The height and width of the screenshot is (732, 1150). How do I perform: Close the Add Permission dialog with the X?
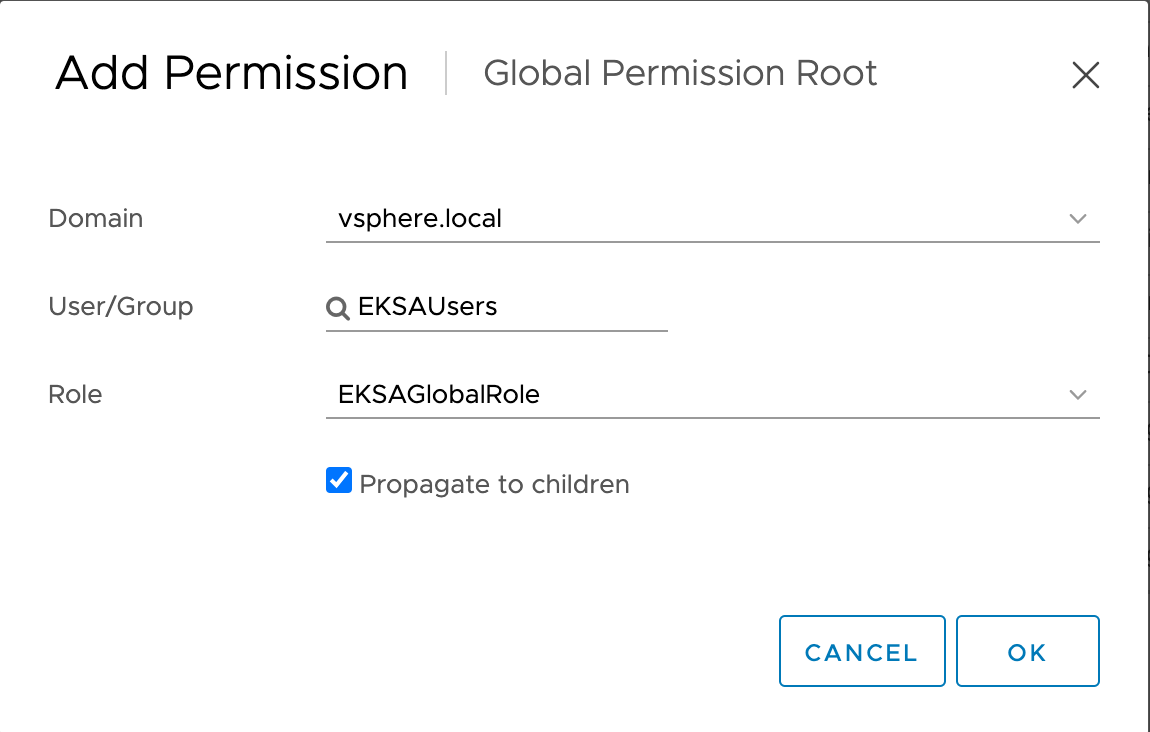coord(1086,75)
